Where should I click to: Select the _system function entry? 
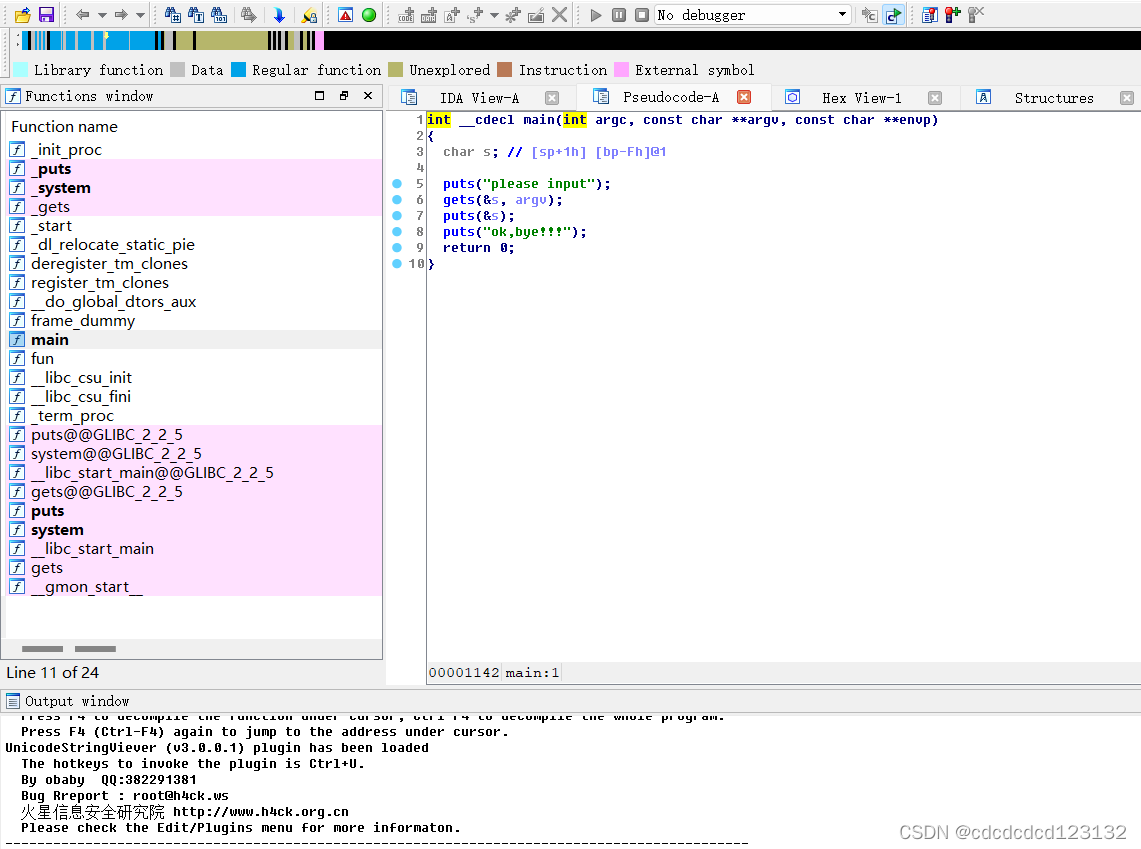194,188
